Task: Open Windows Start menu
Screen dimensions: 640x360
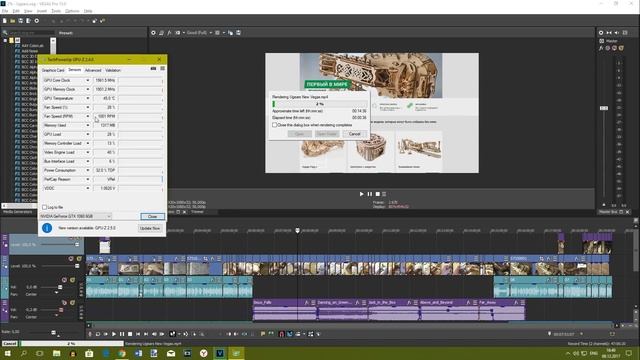Action: [7, 353]
